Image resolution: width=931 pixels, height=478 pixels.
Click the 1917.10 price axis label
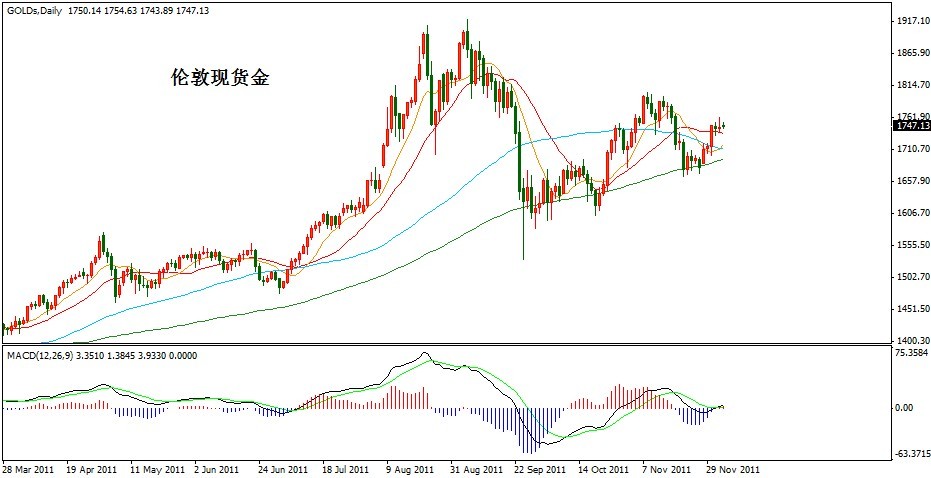(913, 21)
